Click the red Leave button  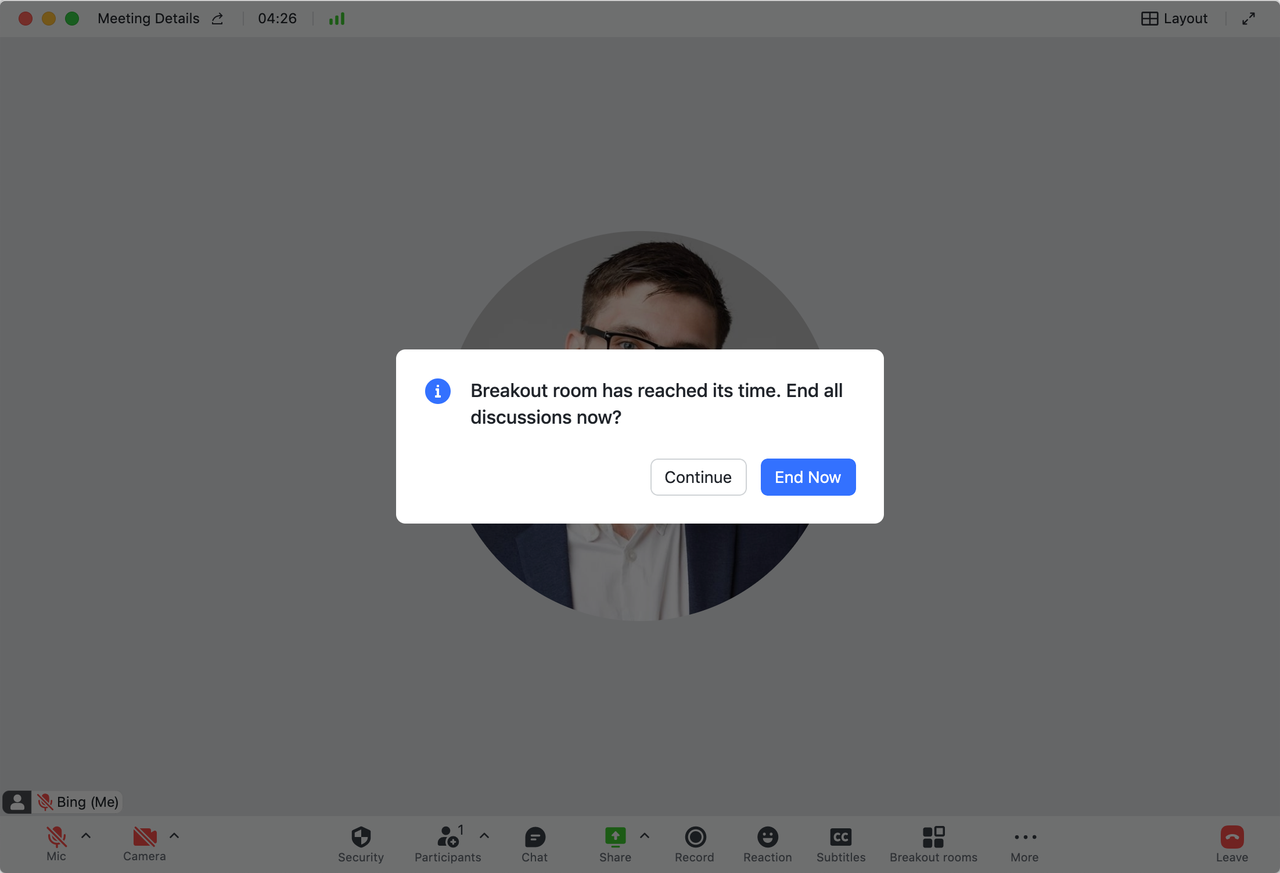coord(1232,837)
